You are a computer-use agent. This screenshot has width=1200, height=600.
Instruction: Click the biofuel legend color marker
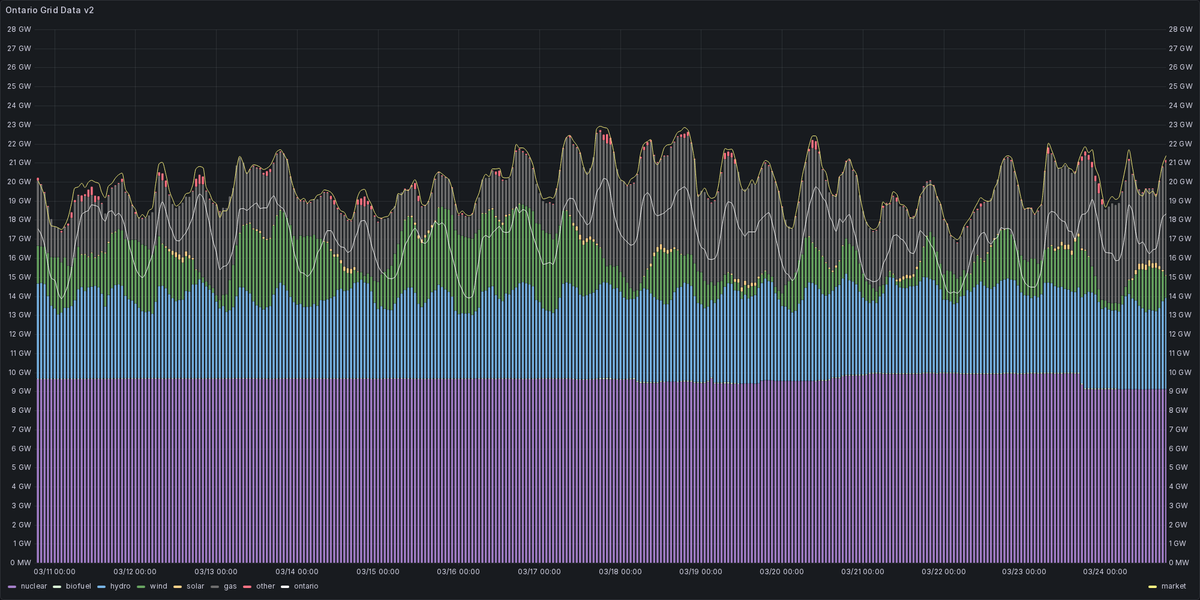click(55, 586)
